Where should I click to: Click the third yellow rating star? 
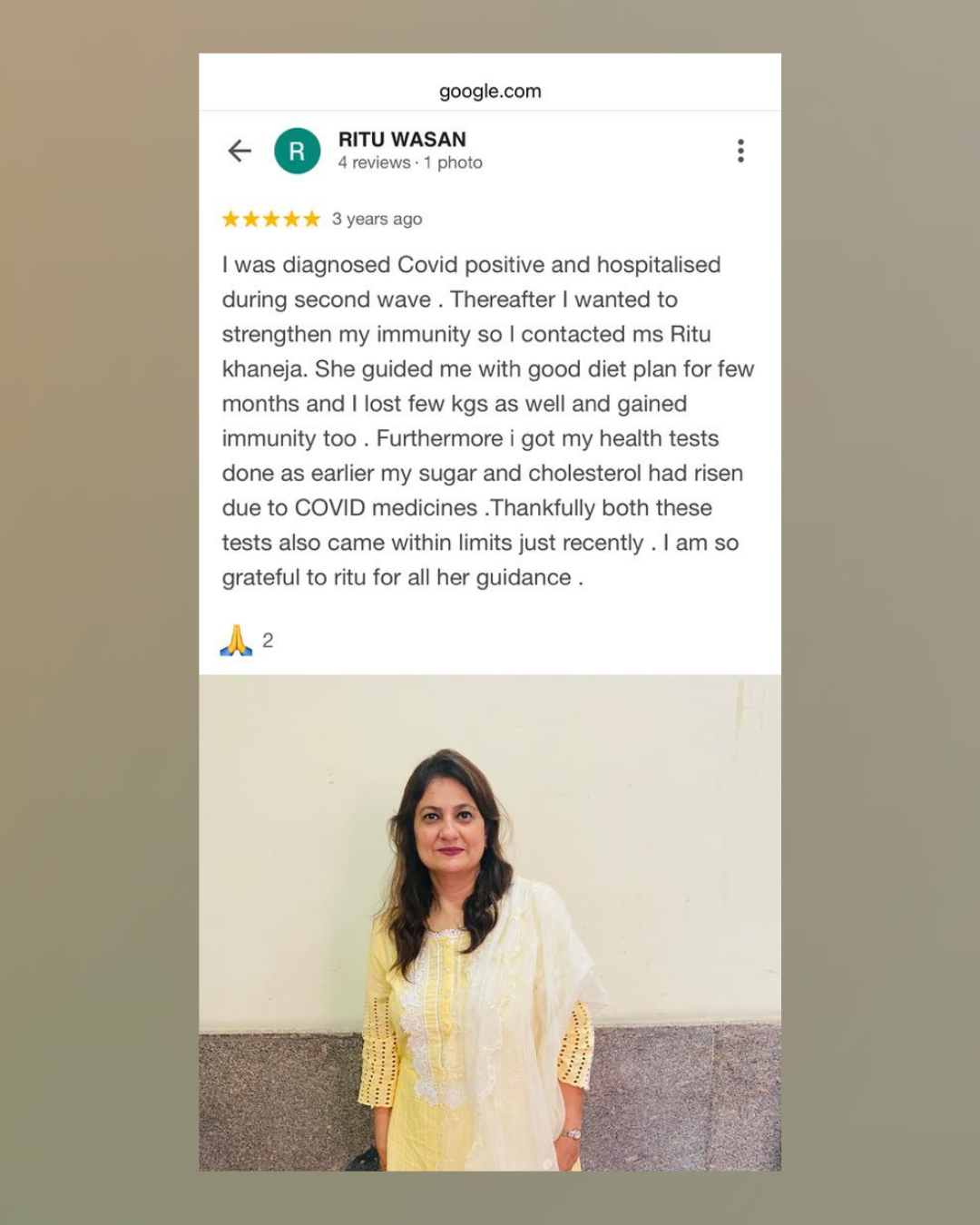(271, 219)
